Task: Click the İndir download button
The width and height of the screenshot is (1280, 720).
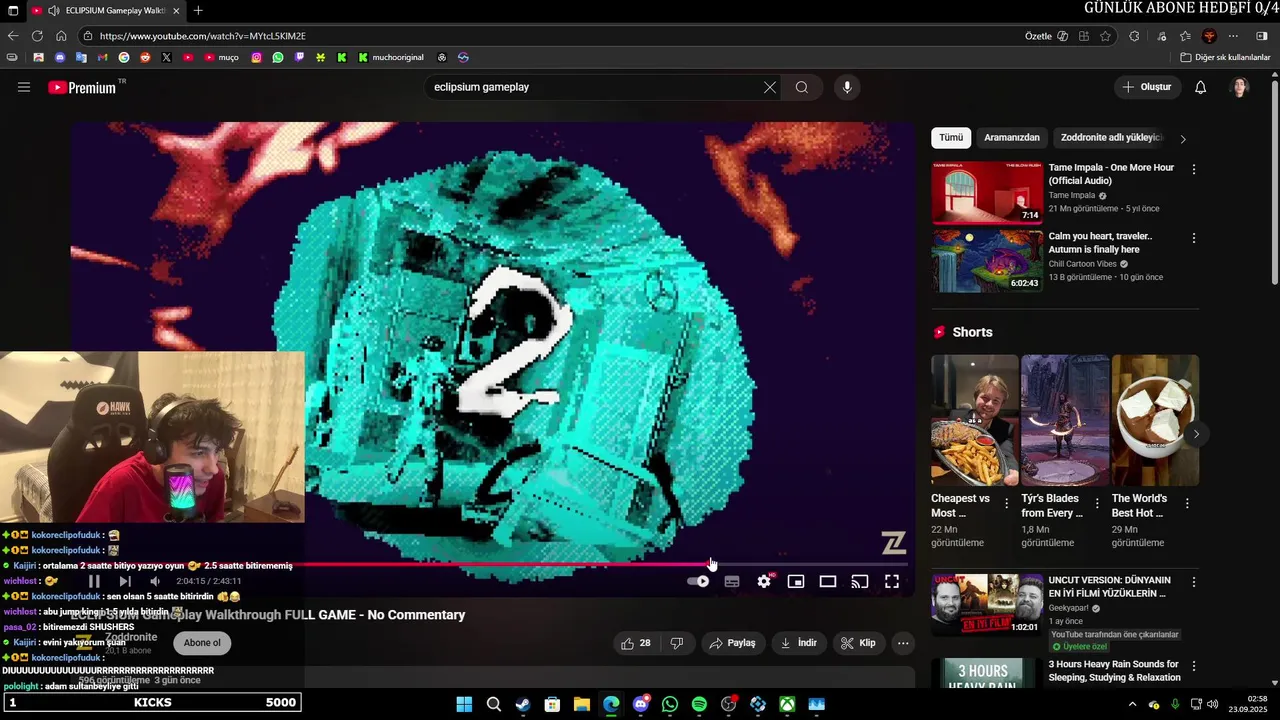Action: (799, 643)
